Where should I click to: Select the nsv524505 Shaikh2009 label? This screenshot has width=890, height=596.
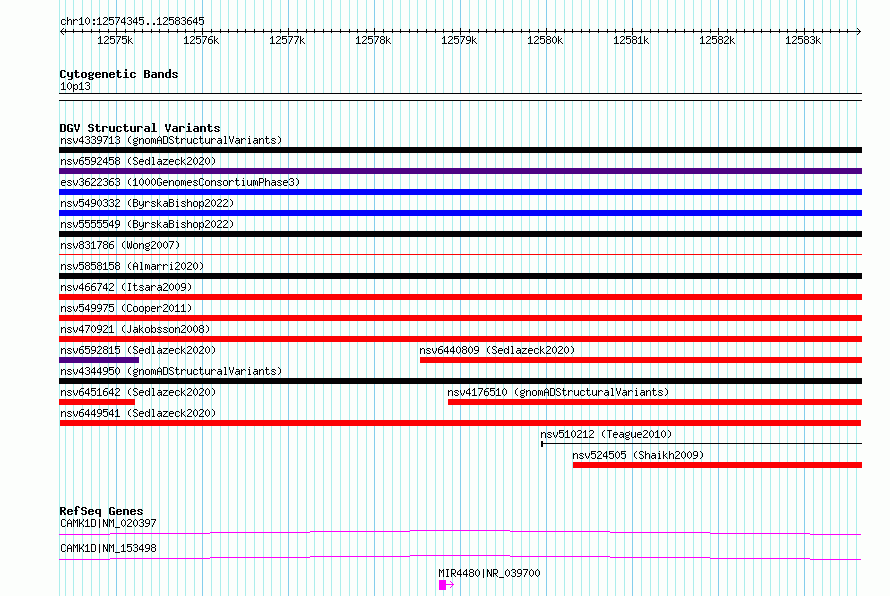pos(638,455)
